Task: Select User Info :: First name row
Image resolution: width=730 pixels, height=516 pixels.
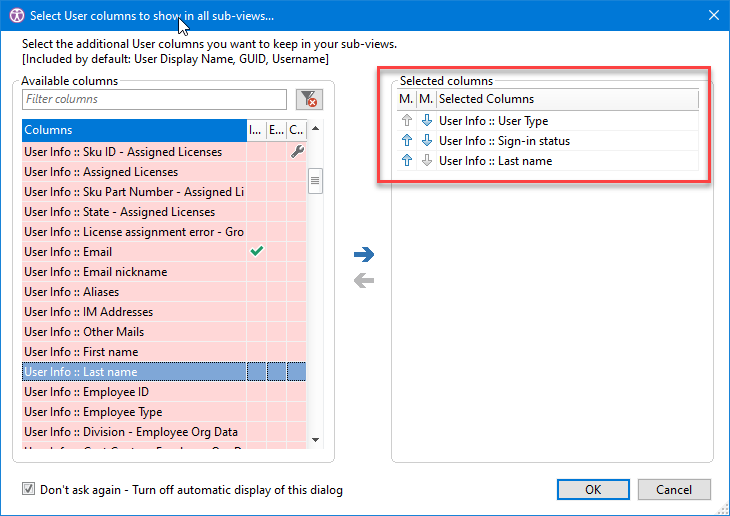Action: 134,352
